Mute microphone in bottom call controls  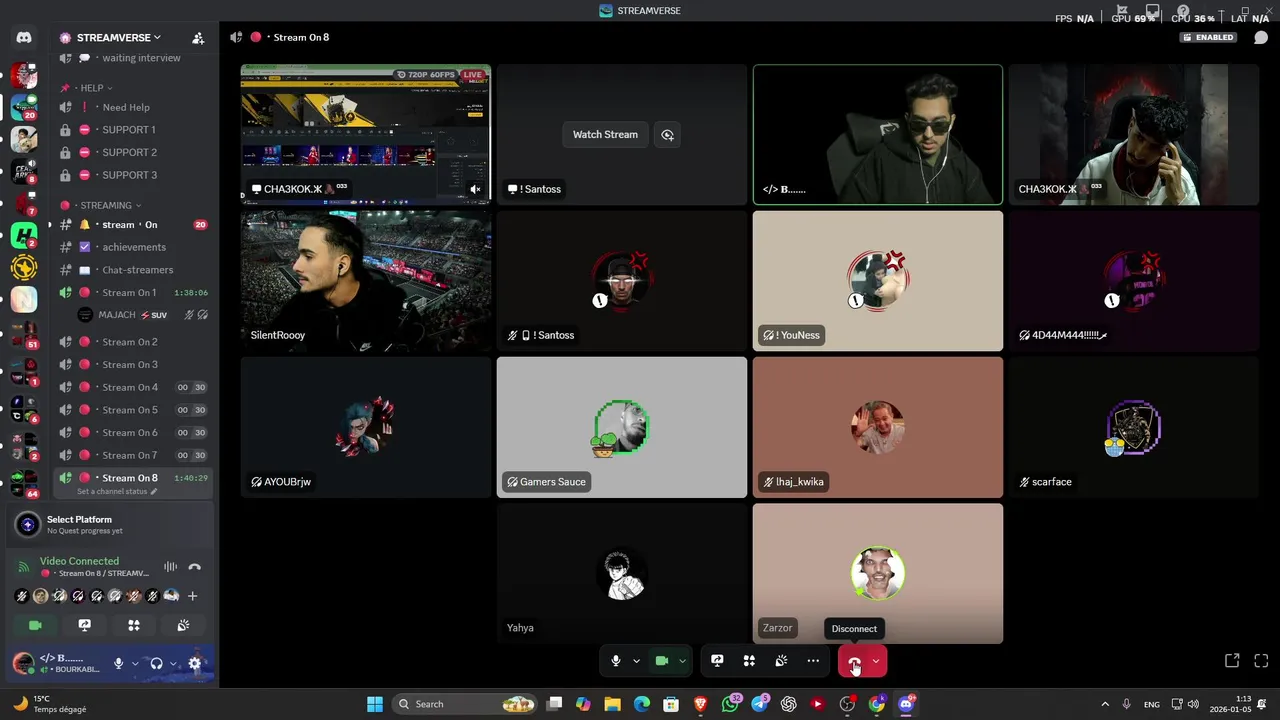click(616, 661)
